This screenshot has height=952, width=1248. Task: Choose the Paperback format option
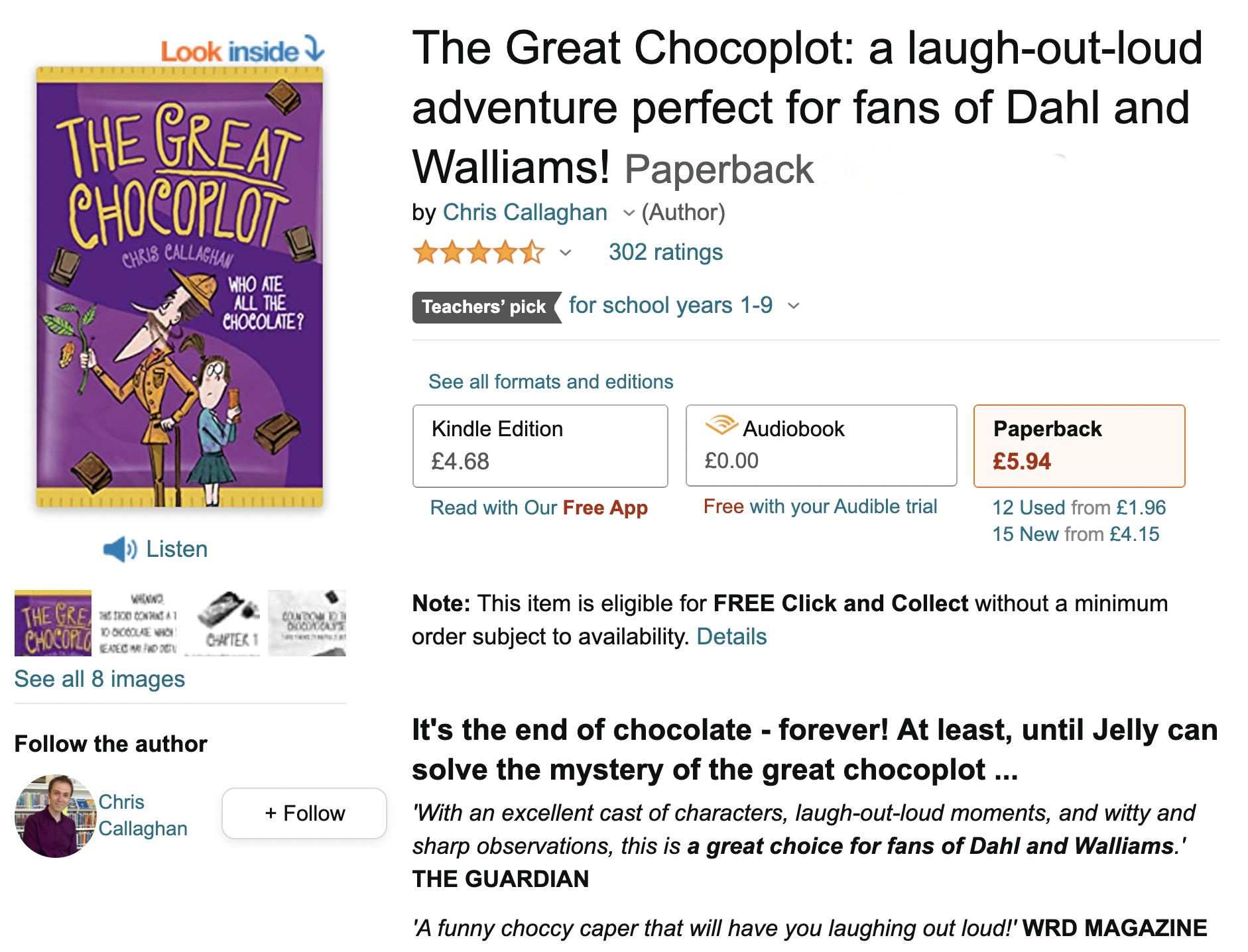point(1078,446)
